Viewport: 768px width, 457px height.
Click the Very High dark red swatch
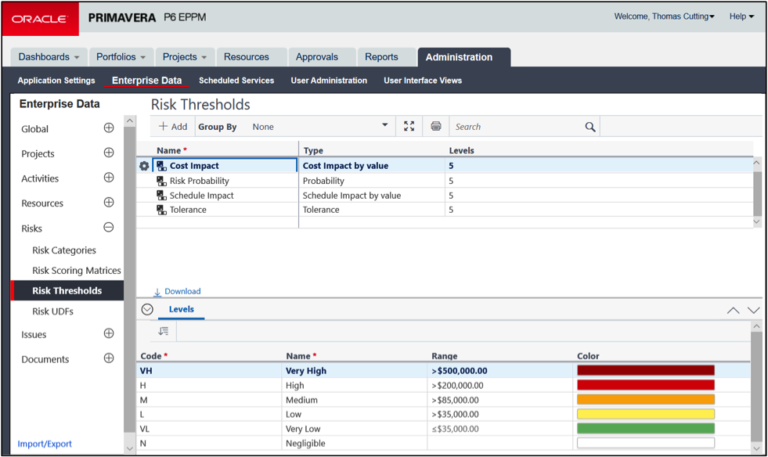coord(645,370)
